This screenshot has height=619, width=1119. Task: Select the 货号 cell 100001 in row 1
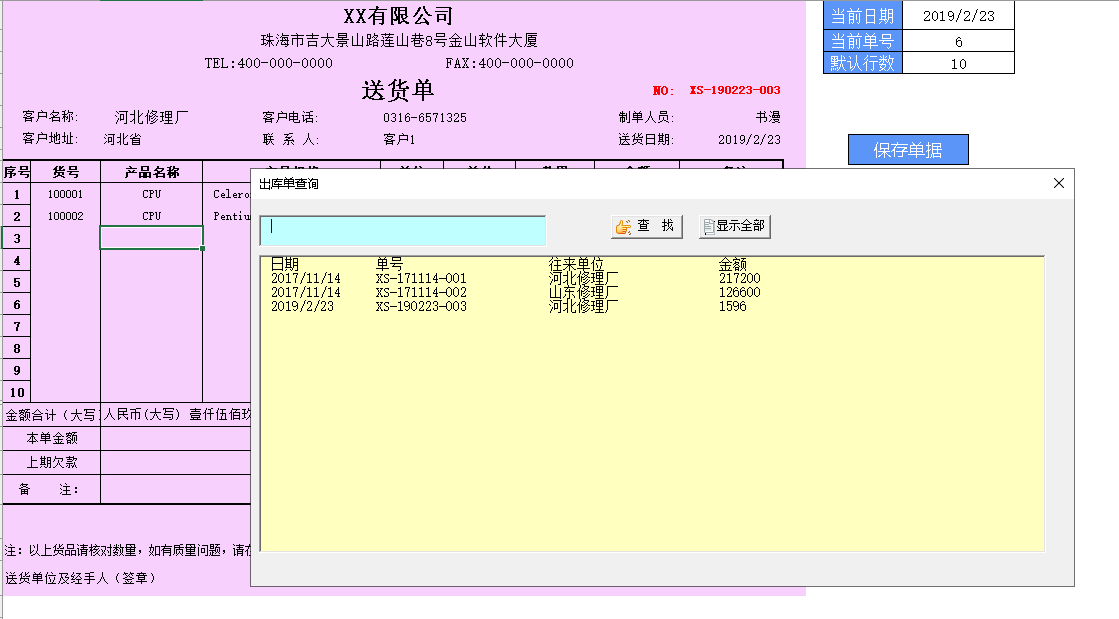coord(65,194)
